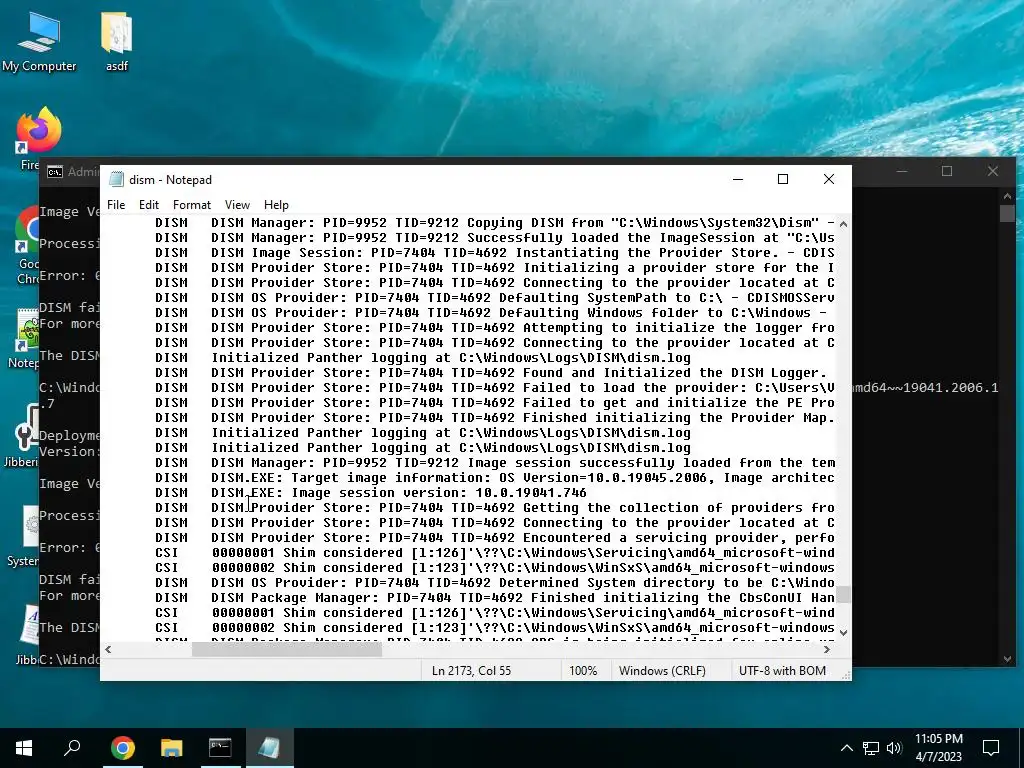The image size is (1024, 768).
Task: Open the volume tray icon
Action: [894, 748]
